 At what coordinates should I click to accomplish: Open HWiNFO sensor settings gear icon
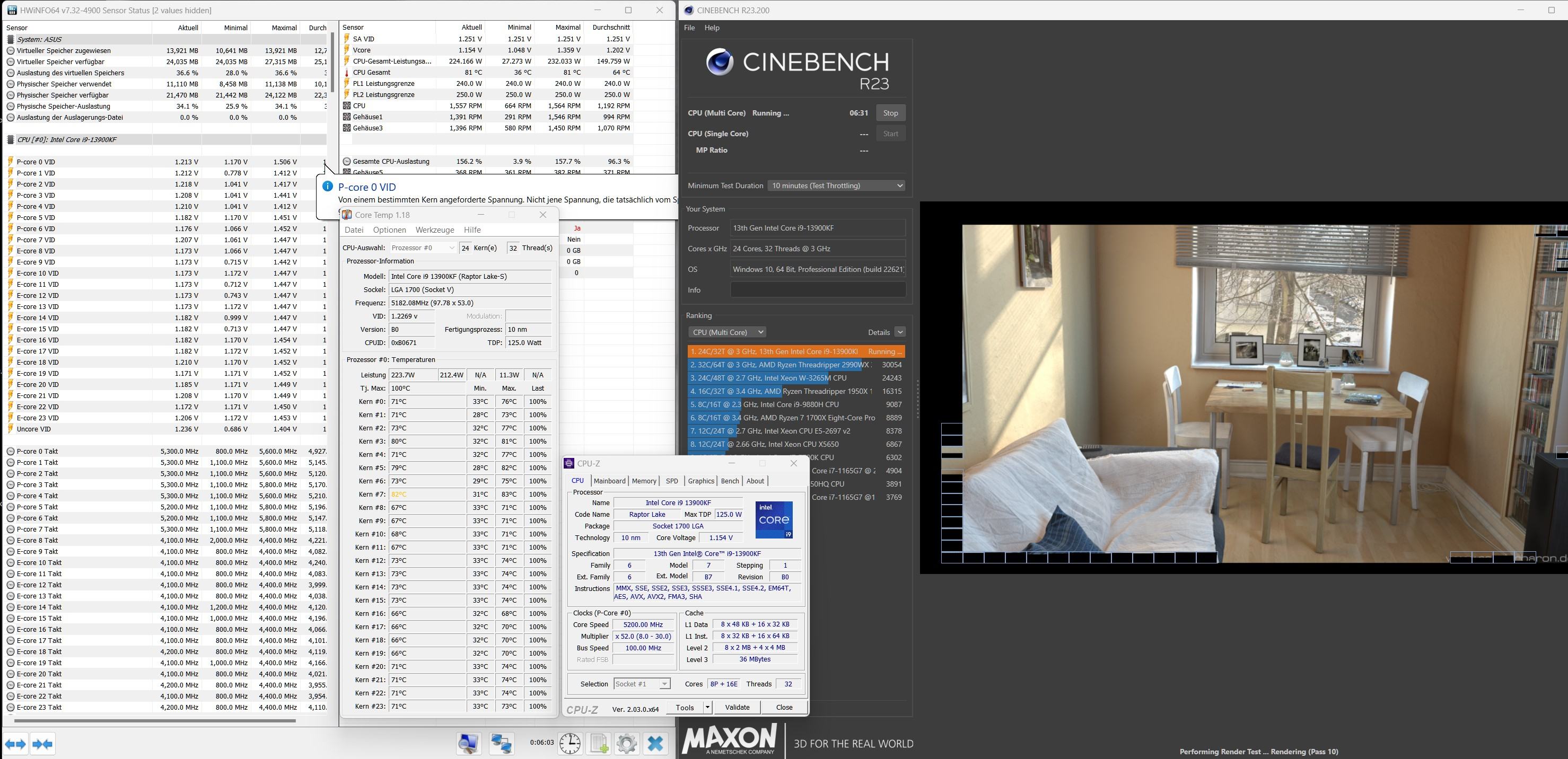tap(627, 744)
